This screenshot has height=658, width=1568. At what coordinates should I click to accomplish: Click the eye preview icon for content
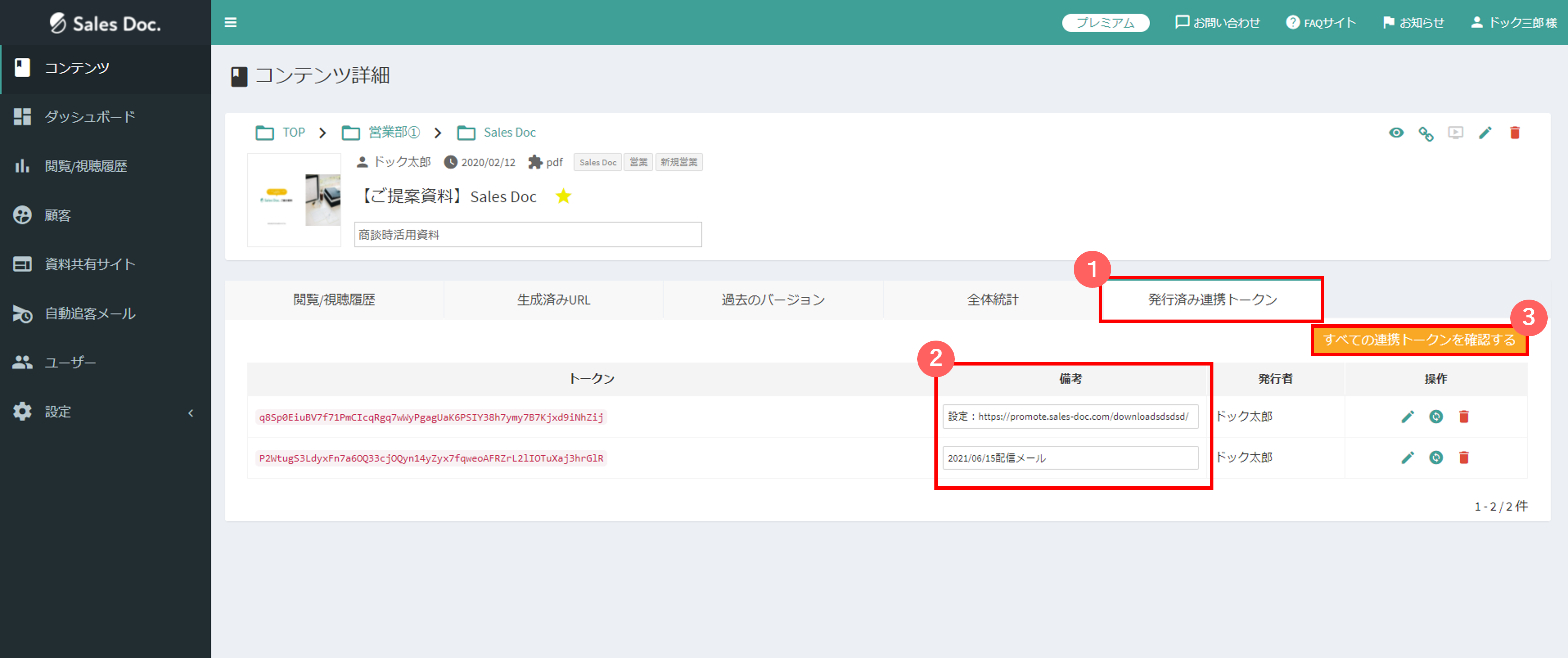(x=1396, y=133)
